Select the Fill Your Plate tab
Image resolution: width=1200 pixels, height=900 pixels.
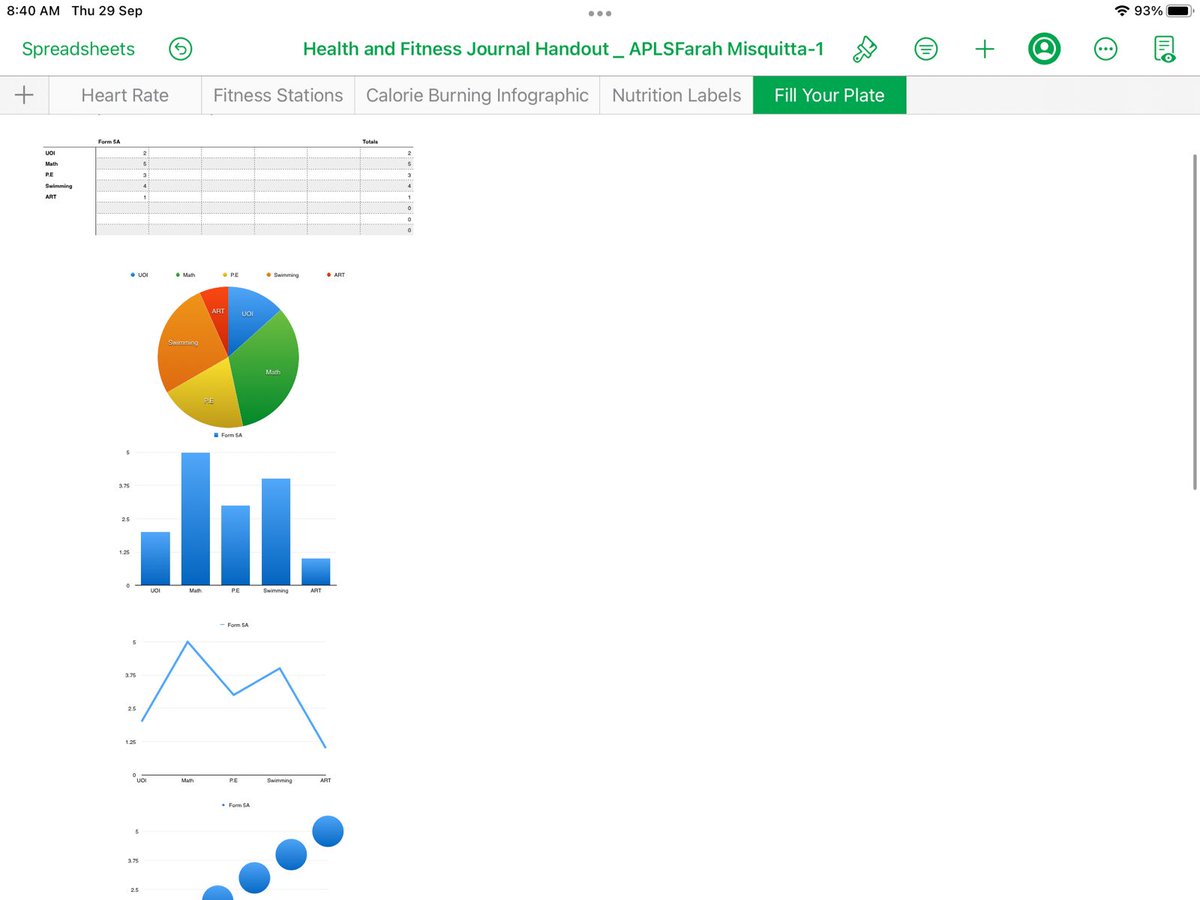pos(829,95)
